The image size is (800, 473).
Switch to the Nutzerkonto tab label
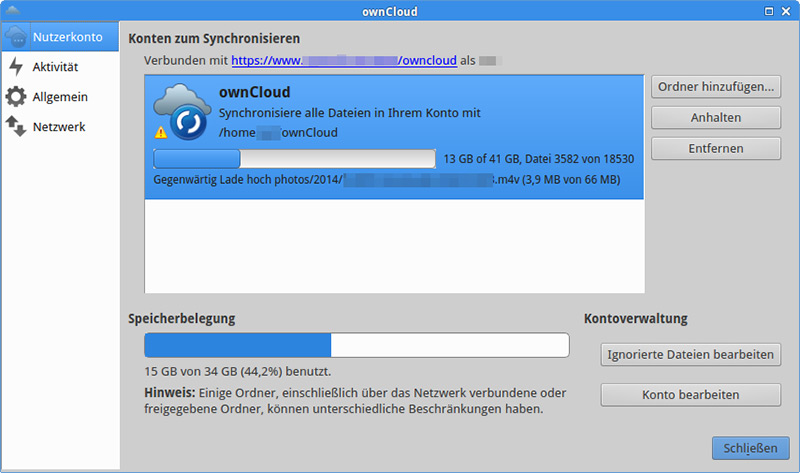coord(67,37)
